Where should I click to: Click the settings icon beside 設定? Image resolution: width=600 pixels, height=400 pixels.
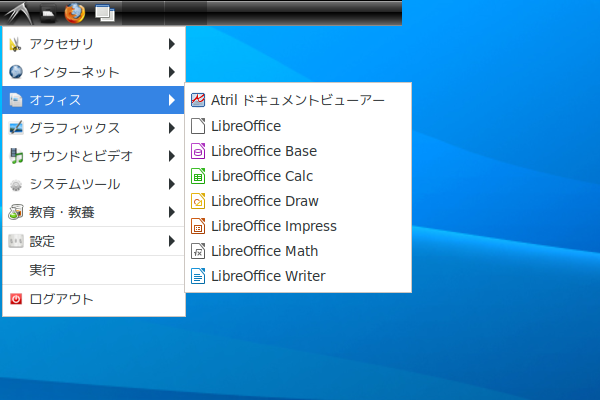coord(16,241)
